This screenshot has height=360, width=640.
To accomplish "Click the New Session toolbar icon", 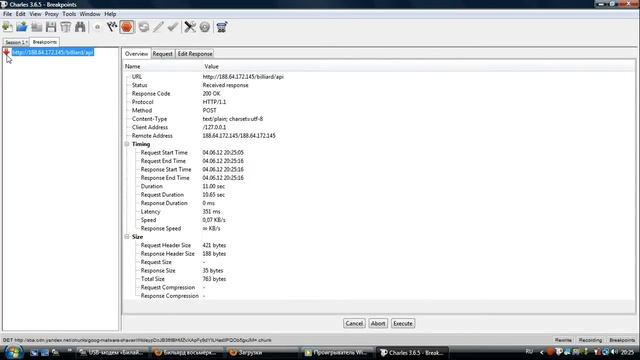I will (7, 27).
